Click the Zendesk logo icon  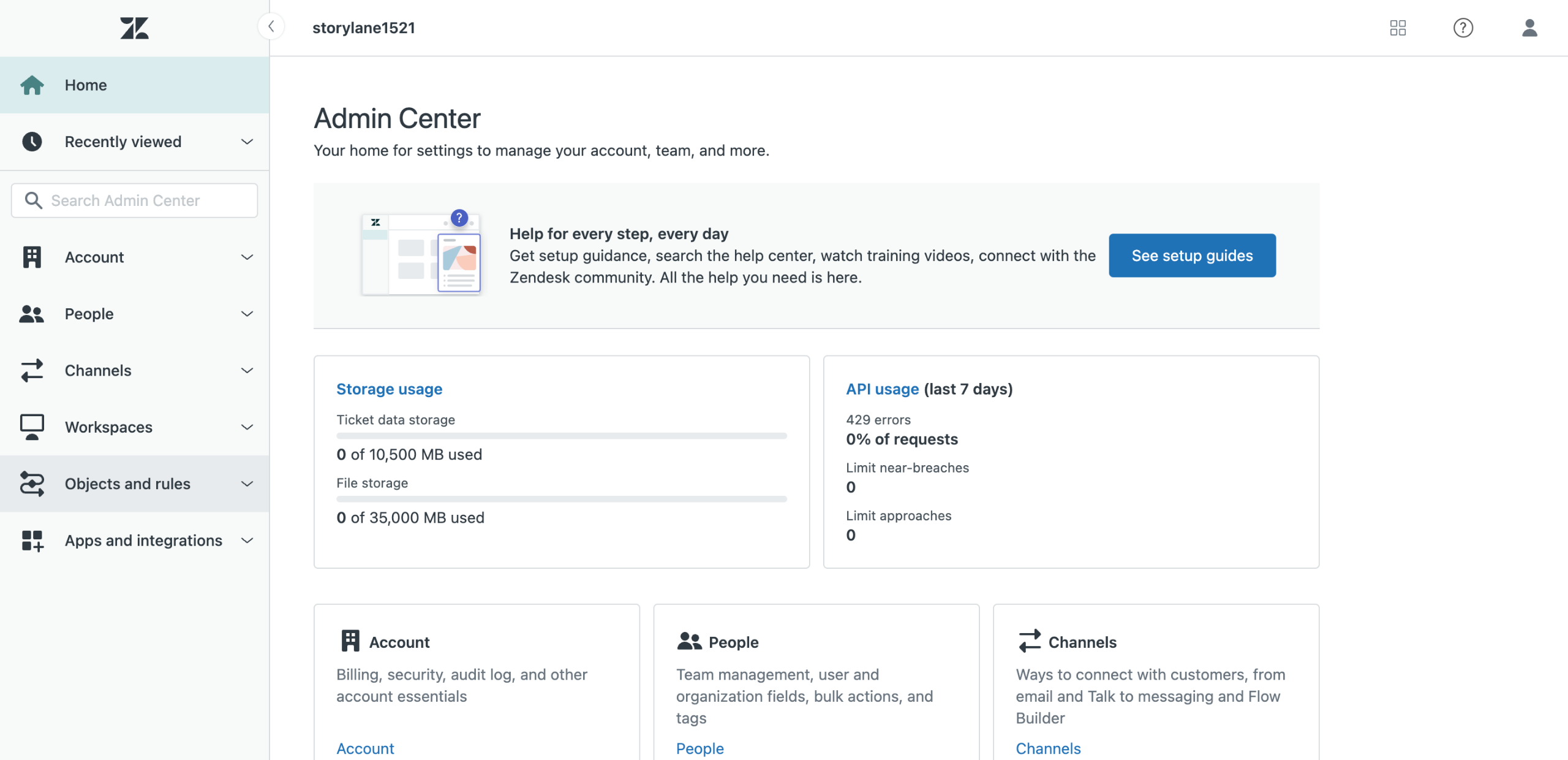tap(134, 28)
